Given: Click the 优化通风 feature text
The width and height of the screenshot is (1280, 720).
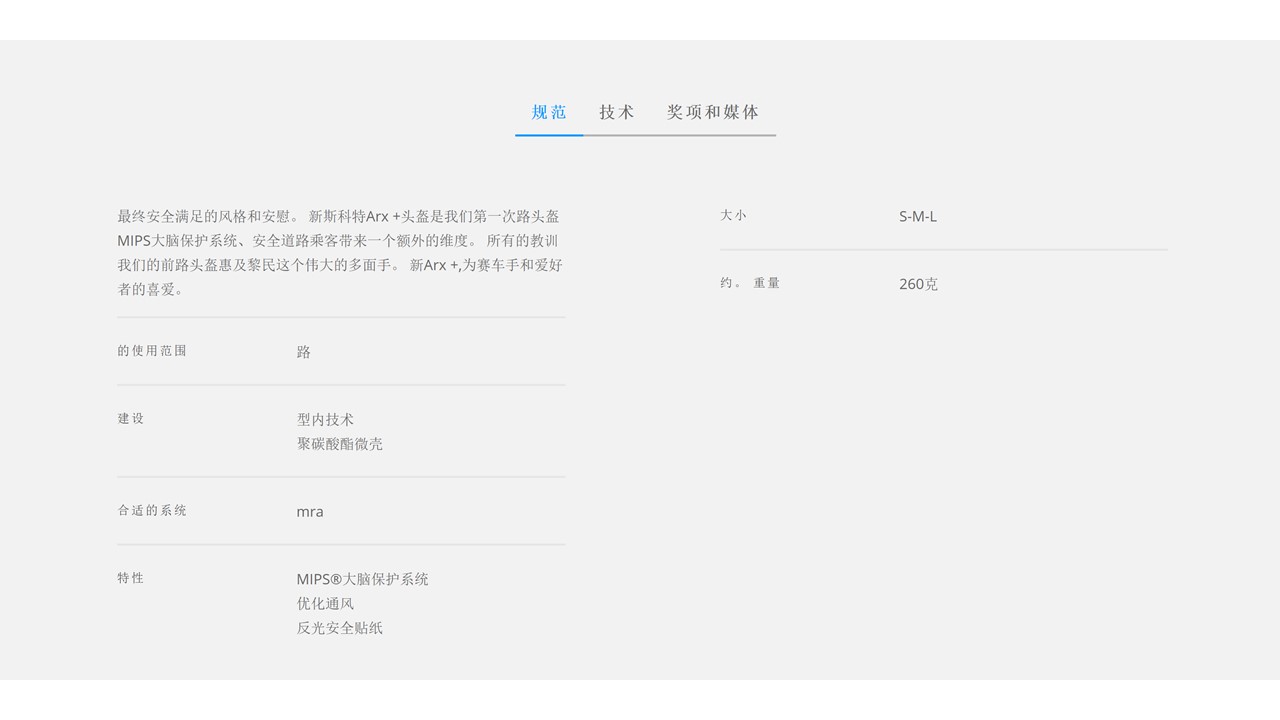Looking at the screenshot, I should coord(325,604).
